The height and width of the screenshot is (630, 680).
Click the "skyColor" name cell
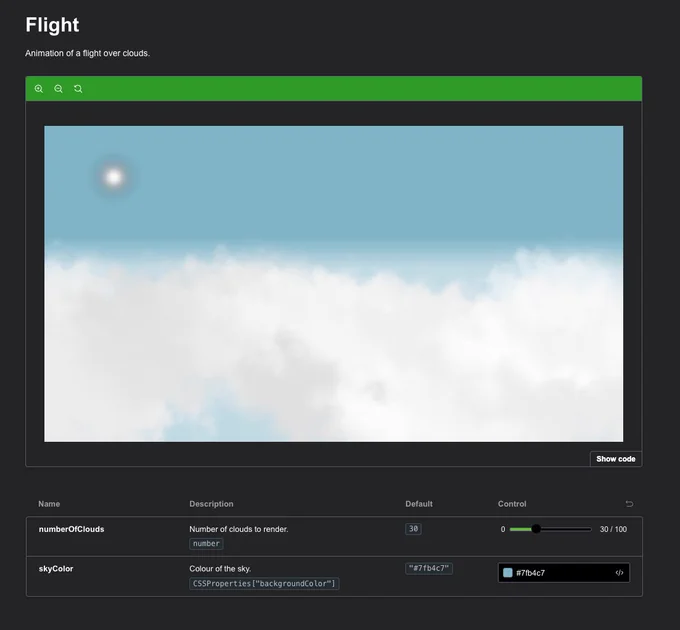56,568
